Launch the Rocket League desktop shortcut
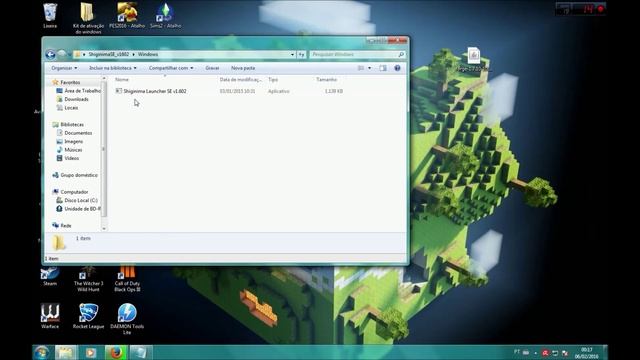 (89, 316)
